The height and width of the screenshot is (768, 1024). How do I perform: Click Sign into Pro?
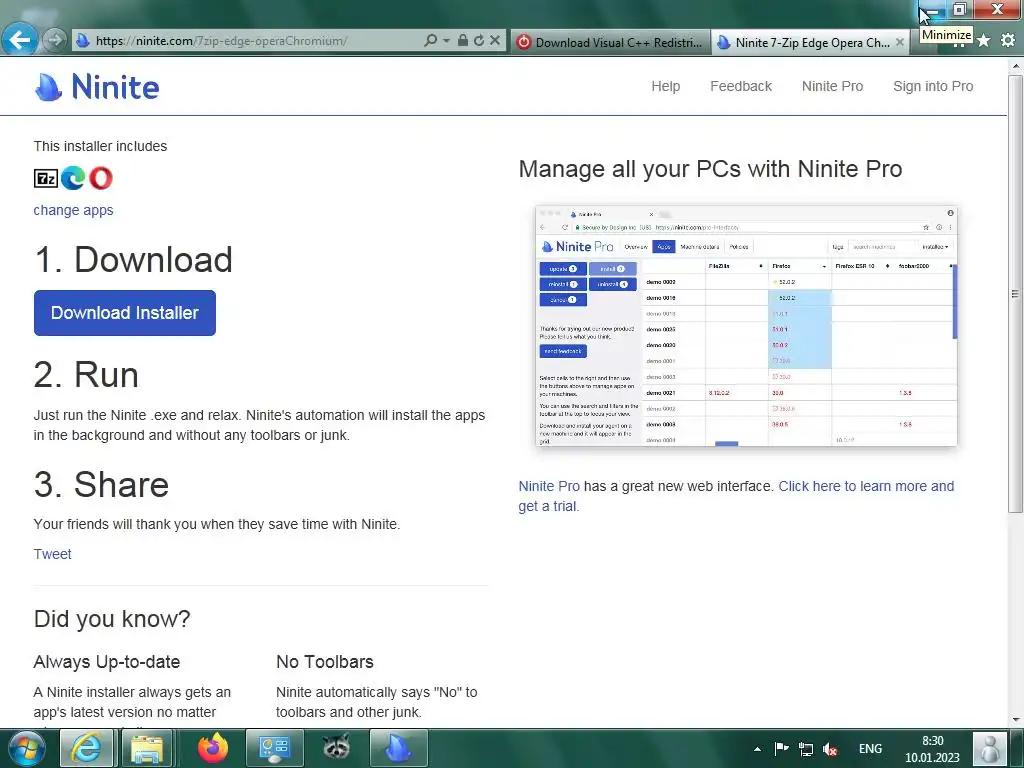point(933,86)
